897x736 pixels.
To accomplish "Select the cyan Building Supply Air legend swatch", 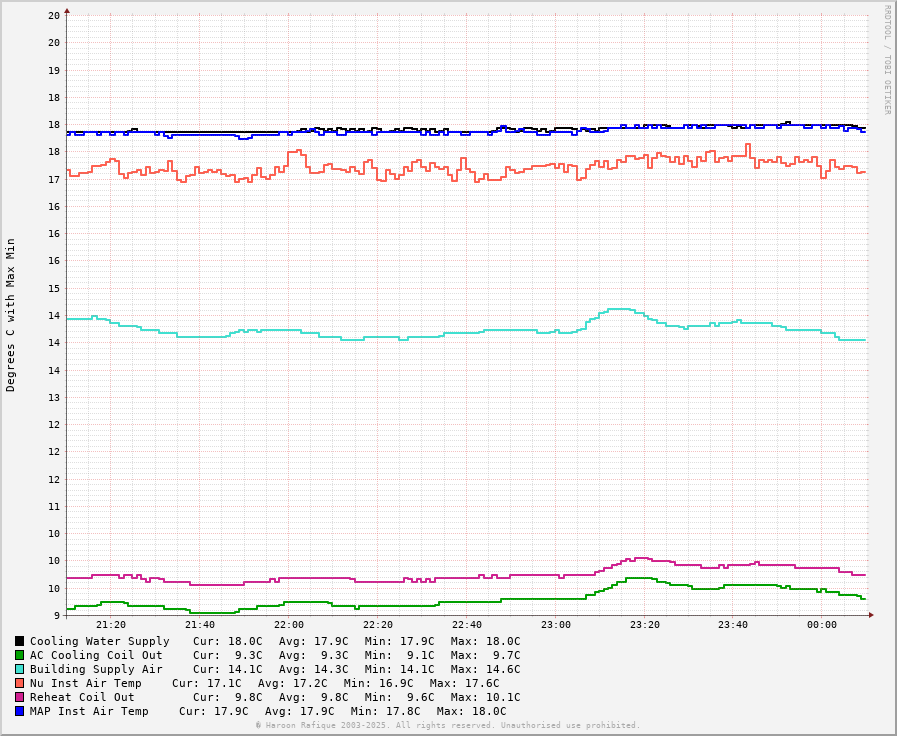I will [19, 669].
